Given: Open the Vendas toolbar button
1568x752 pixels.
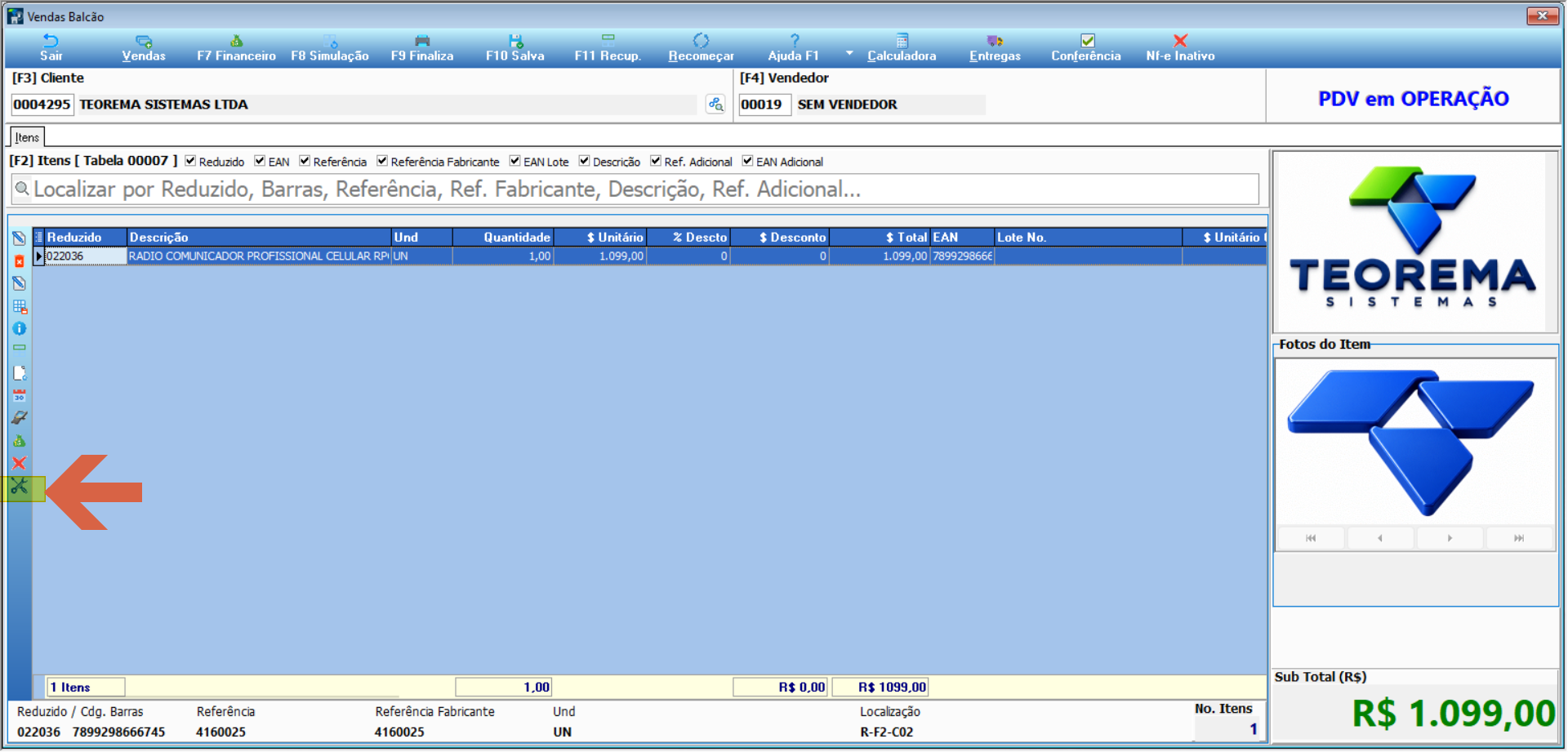Looking at the screenshot, I should click(x=144, y=48).
